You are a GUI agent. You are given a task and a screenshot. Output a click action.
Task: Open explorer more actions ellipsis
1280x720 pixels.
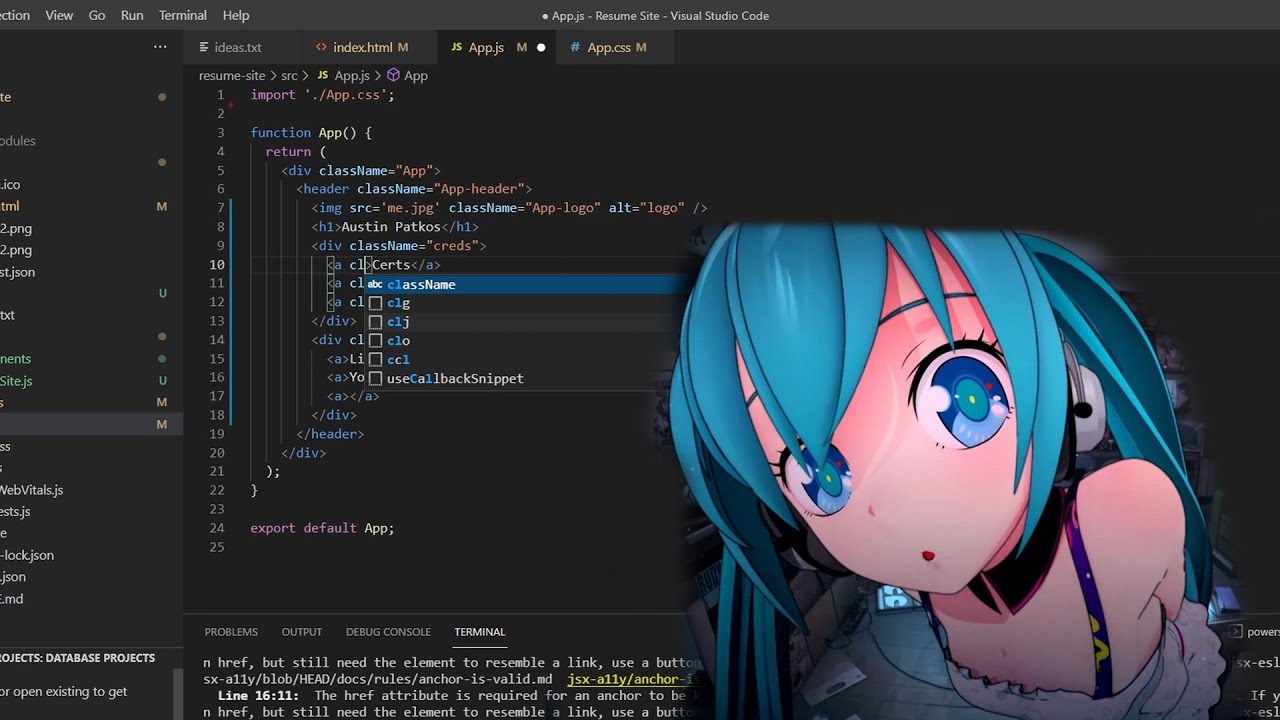pos(160,47)
